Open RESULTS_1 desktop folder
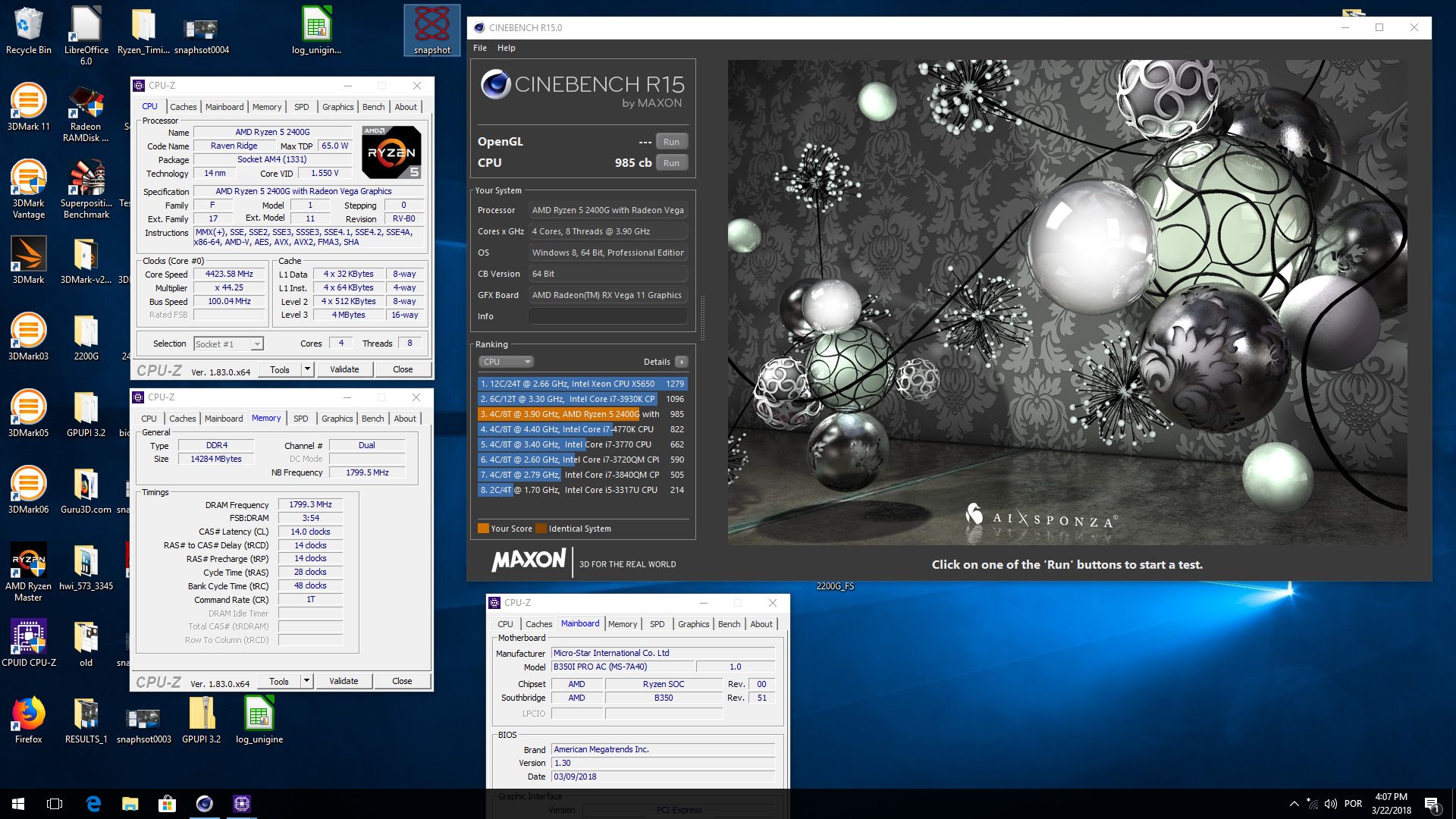The image size is (1456, 819). tap(86, 720)
